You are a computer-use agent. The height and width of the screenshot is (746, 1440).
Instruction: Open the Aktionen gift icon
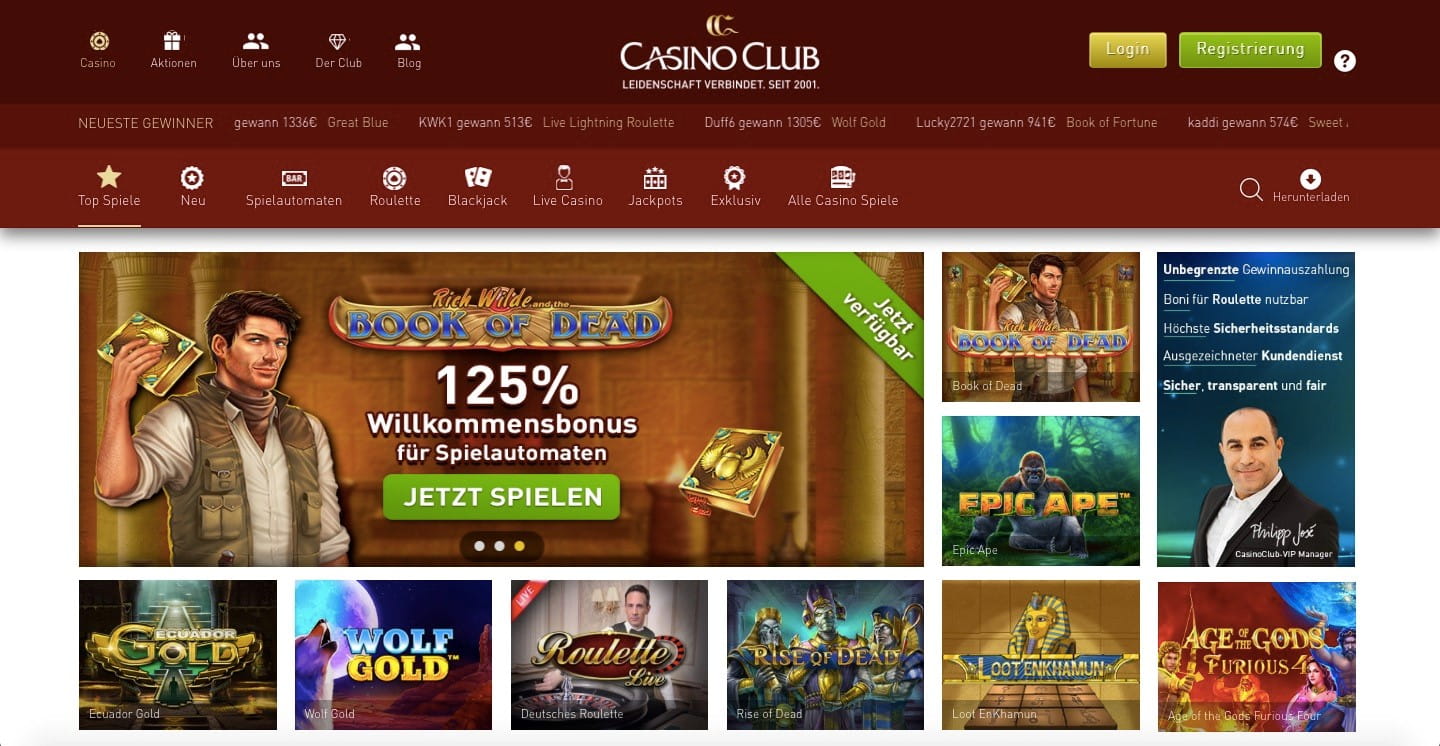(173, 41)
